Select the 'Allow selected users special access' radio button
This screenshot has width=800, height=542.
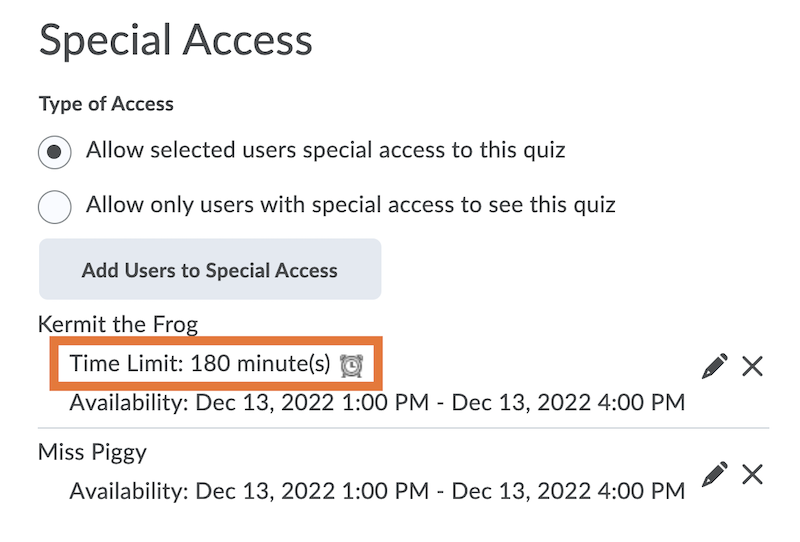55,152
